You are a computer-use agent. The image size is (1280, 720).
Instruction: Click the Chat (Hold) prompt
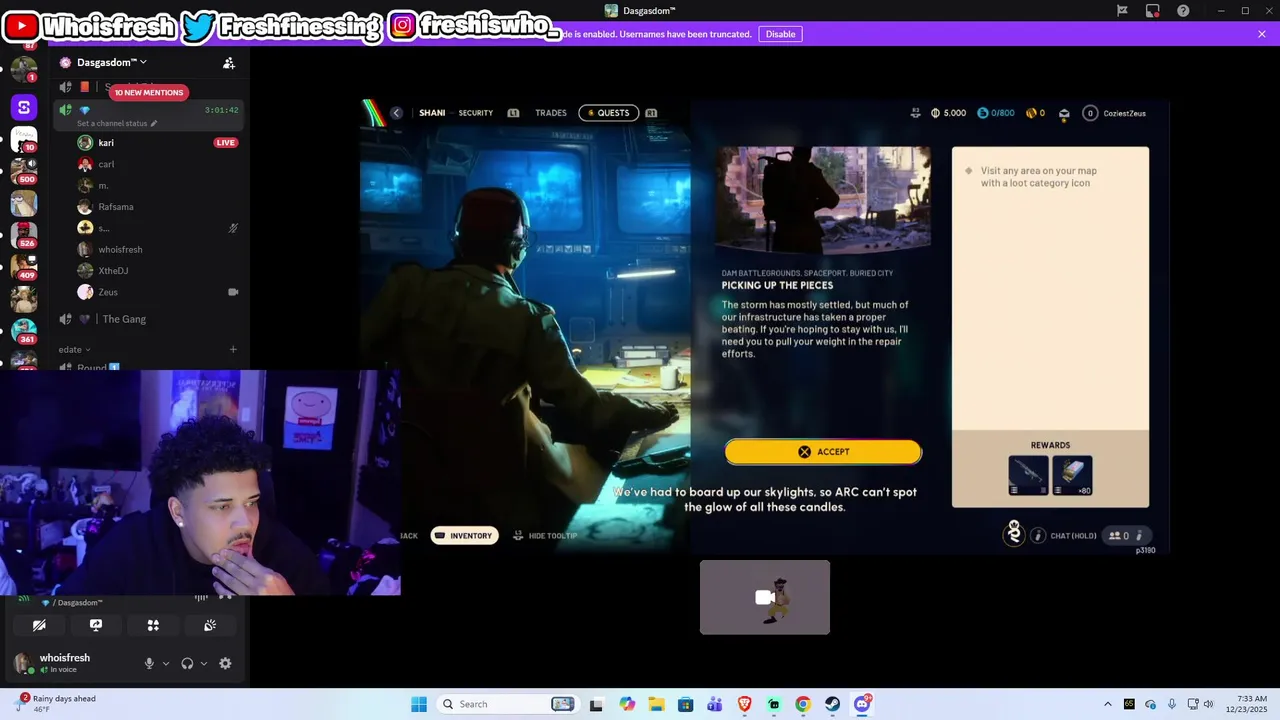[x=1065, y=536]
